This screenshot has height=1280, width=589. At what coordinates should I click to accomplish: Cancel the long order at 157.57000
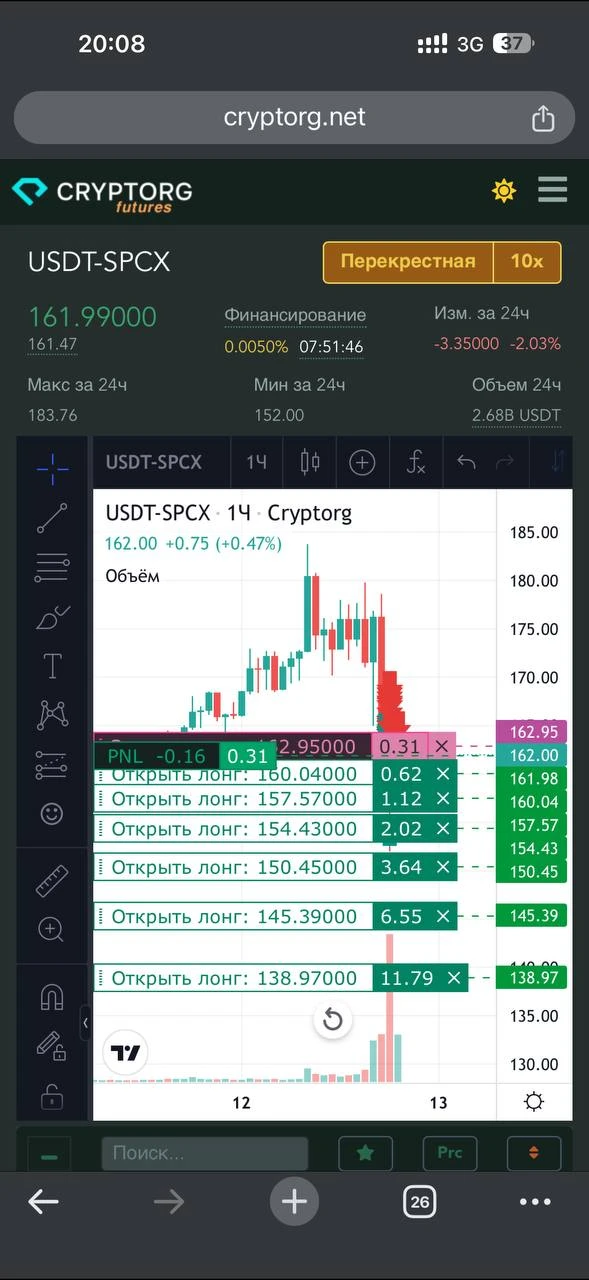pos(443,799)
